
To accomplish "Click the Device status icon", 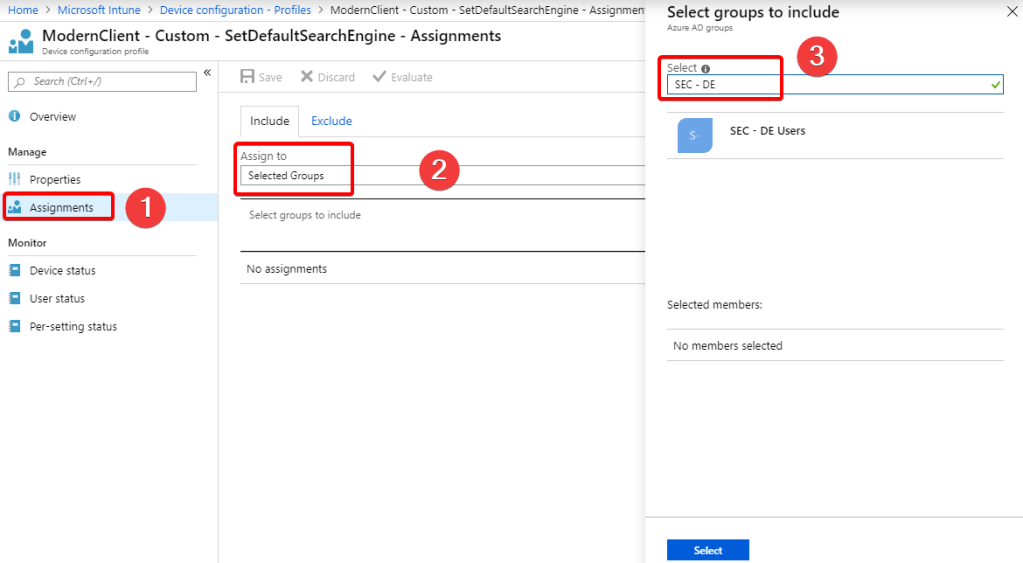I will (15, 271).
